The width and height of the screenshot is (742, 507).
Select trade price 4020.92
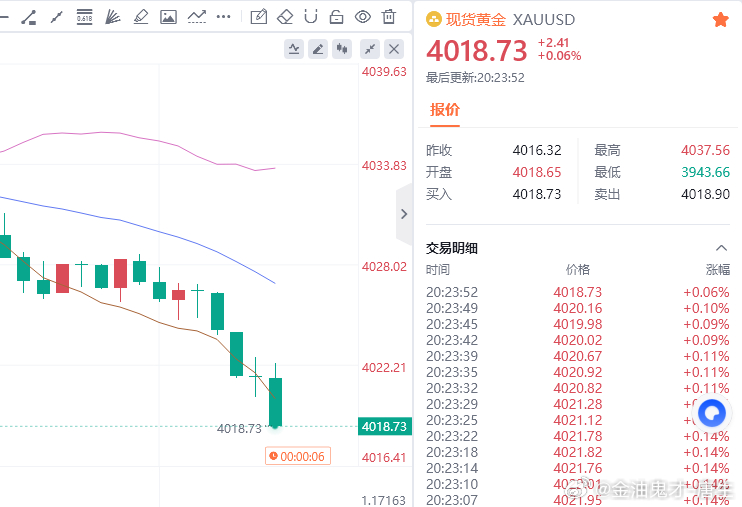[578, 373]
